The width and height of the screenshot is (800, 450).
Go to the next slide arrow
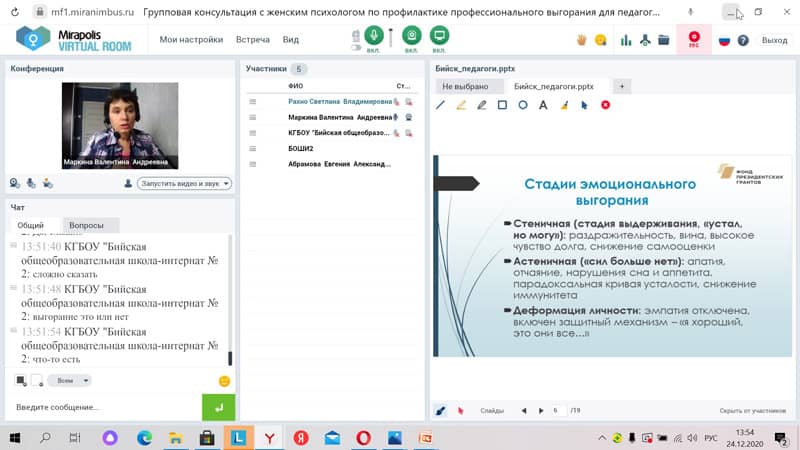point(541,411)
